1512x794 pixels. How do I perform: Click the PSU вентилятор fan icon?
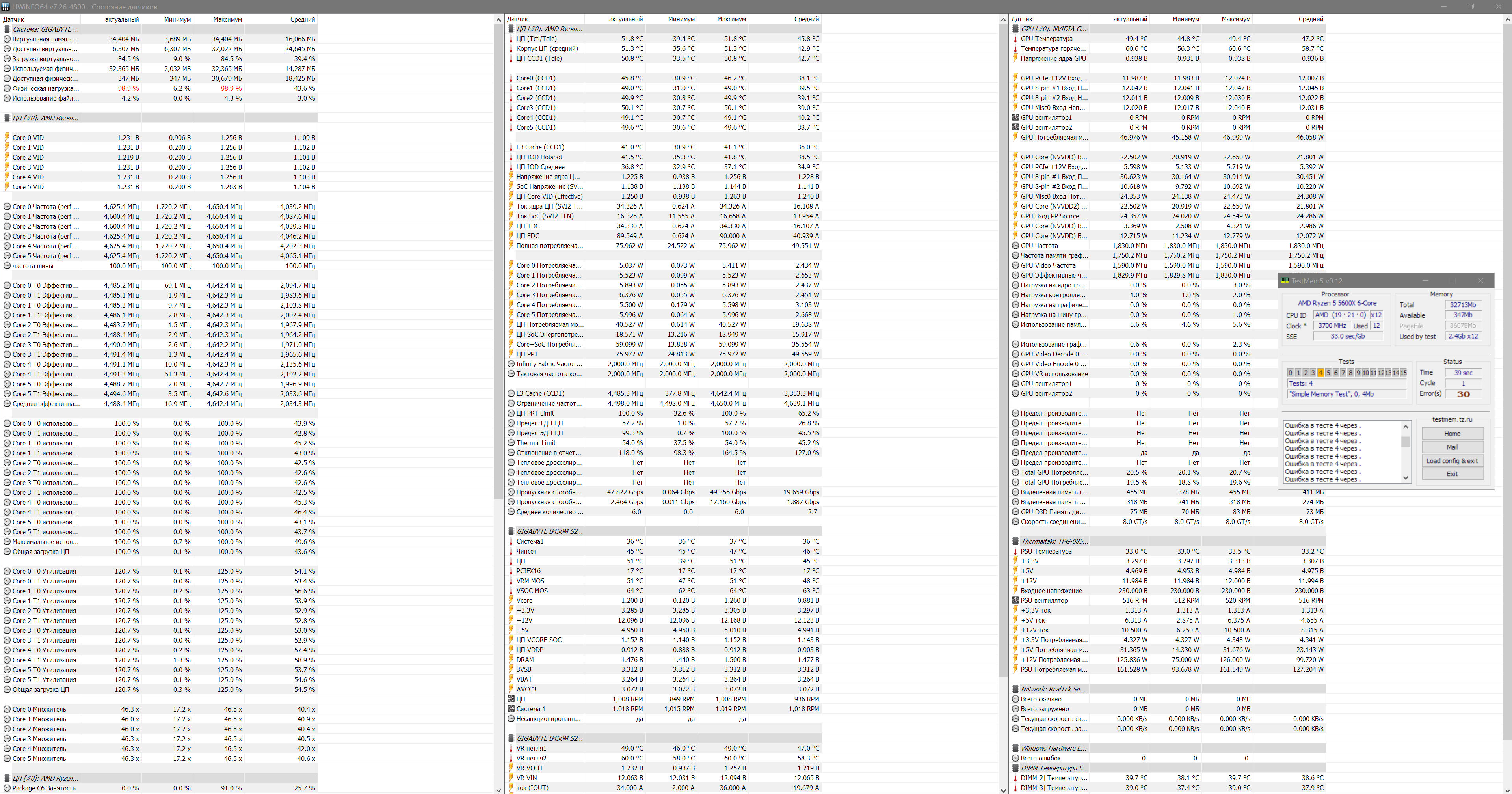coord(1015,600)
